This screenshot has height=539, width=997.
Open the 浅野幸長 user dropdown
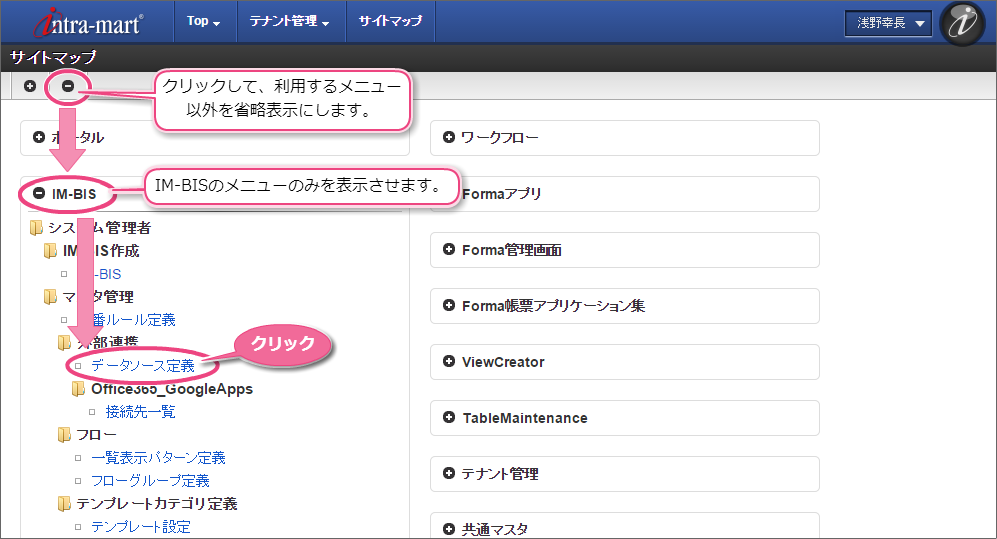tap(888, 24)
